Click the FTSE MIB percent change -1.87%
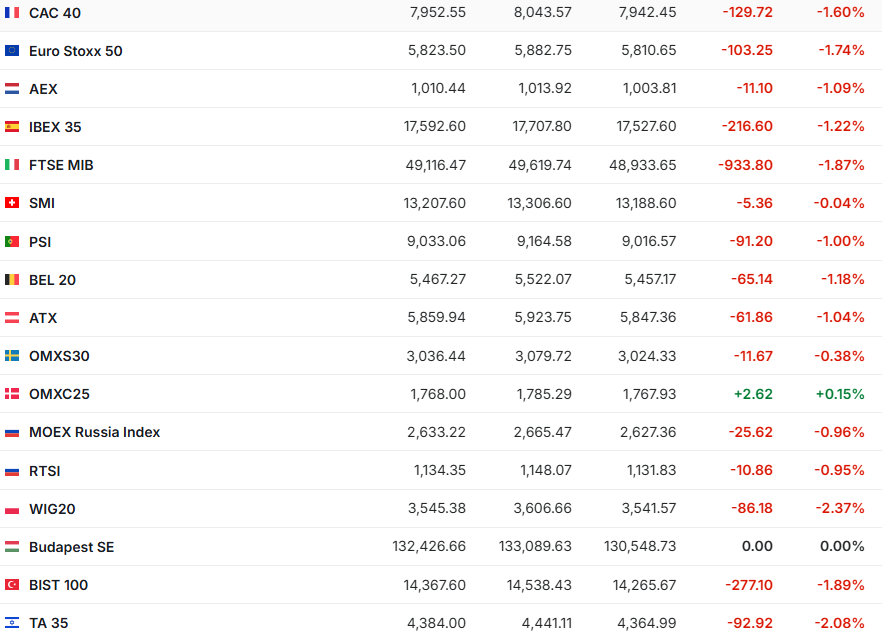Viewport: 882px width, 636px height. click(841, 165)
